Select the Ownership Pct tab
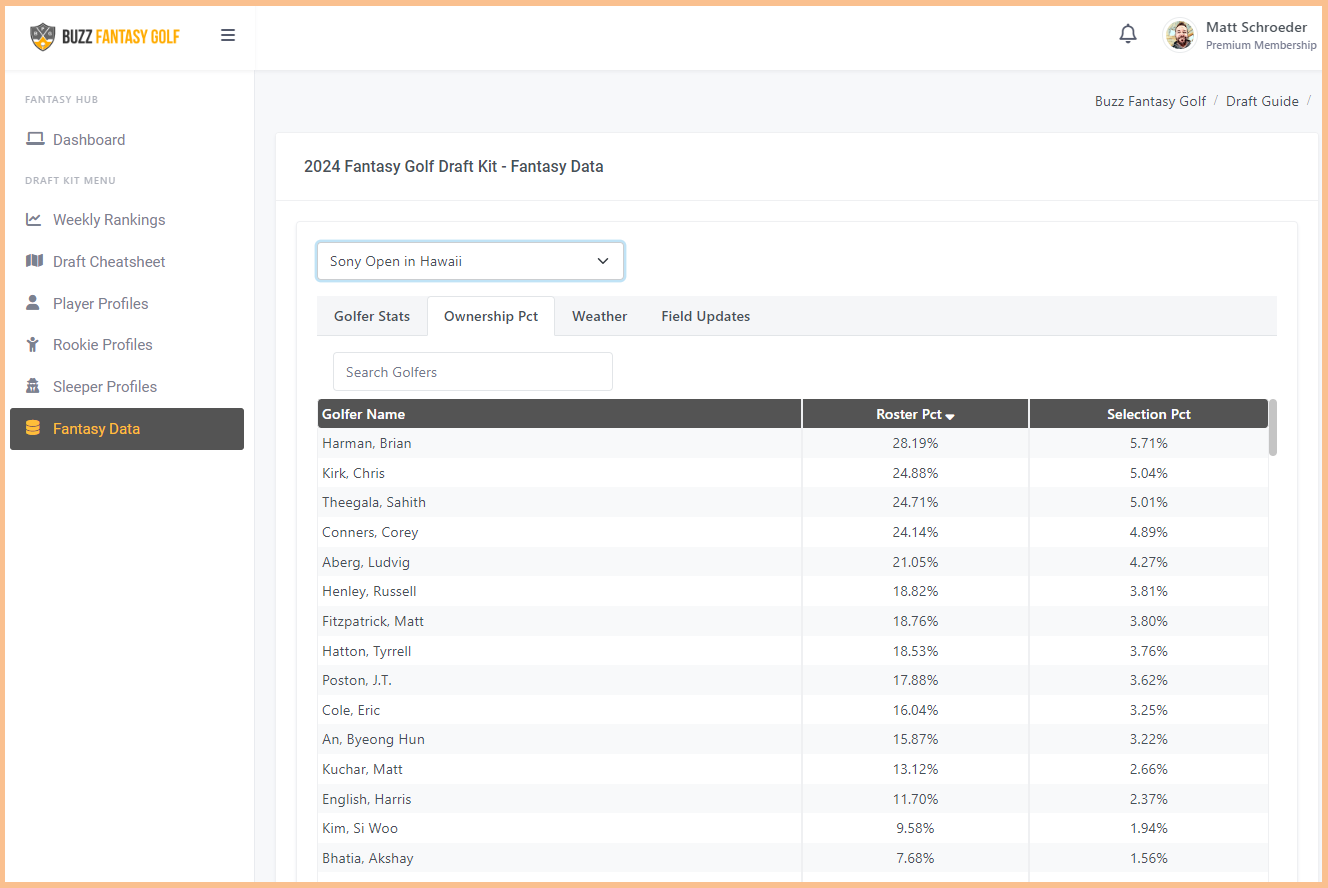1328x888 pixels. point(491,316)
